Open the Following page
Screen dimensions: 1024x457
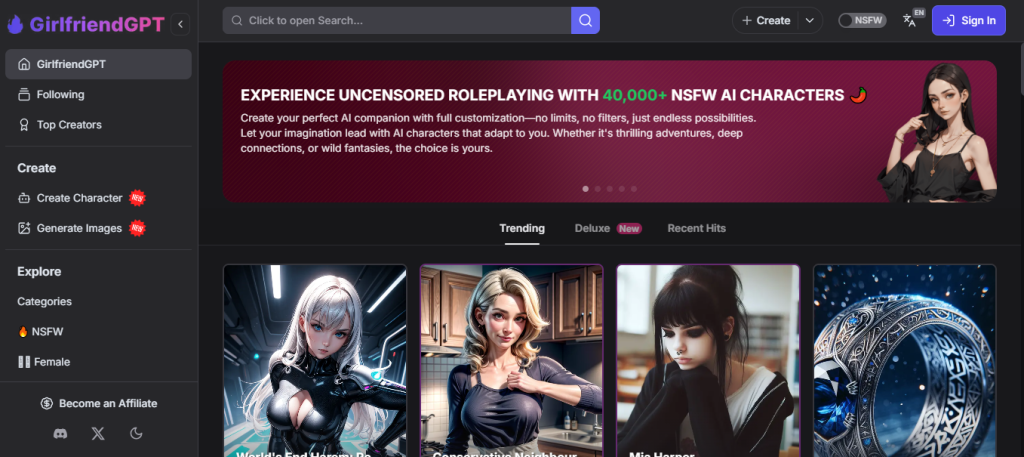click(99, 95)
